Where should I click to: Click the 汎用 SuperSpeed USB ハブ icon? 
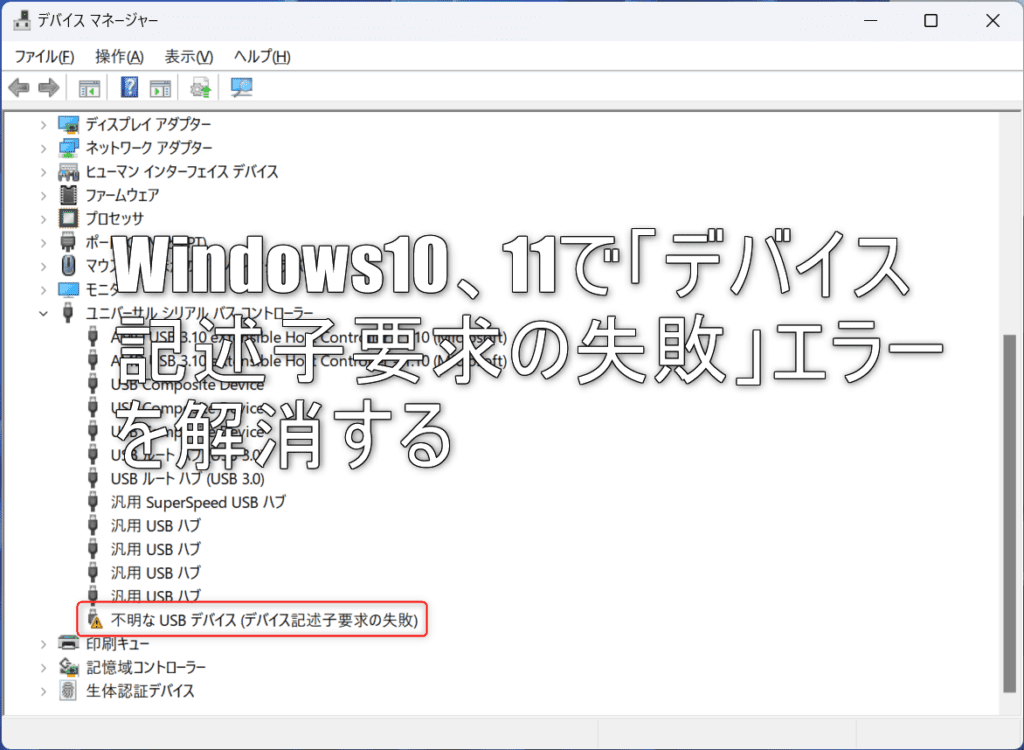93,502
